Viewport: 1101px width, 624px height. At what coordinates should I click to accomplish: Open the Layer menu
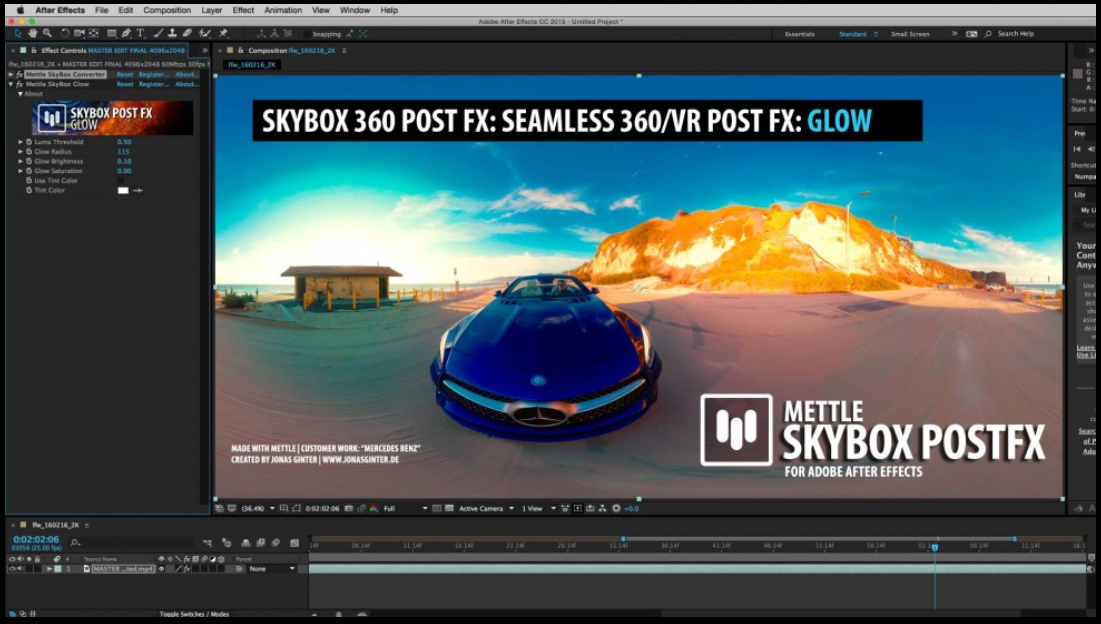tap(211, 11)
